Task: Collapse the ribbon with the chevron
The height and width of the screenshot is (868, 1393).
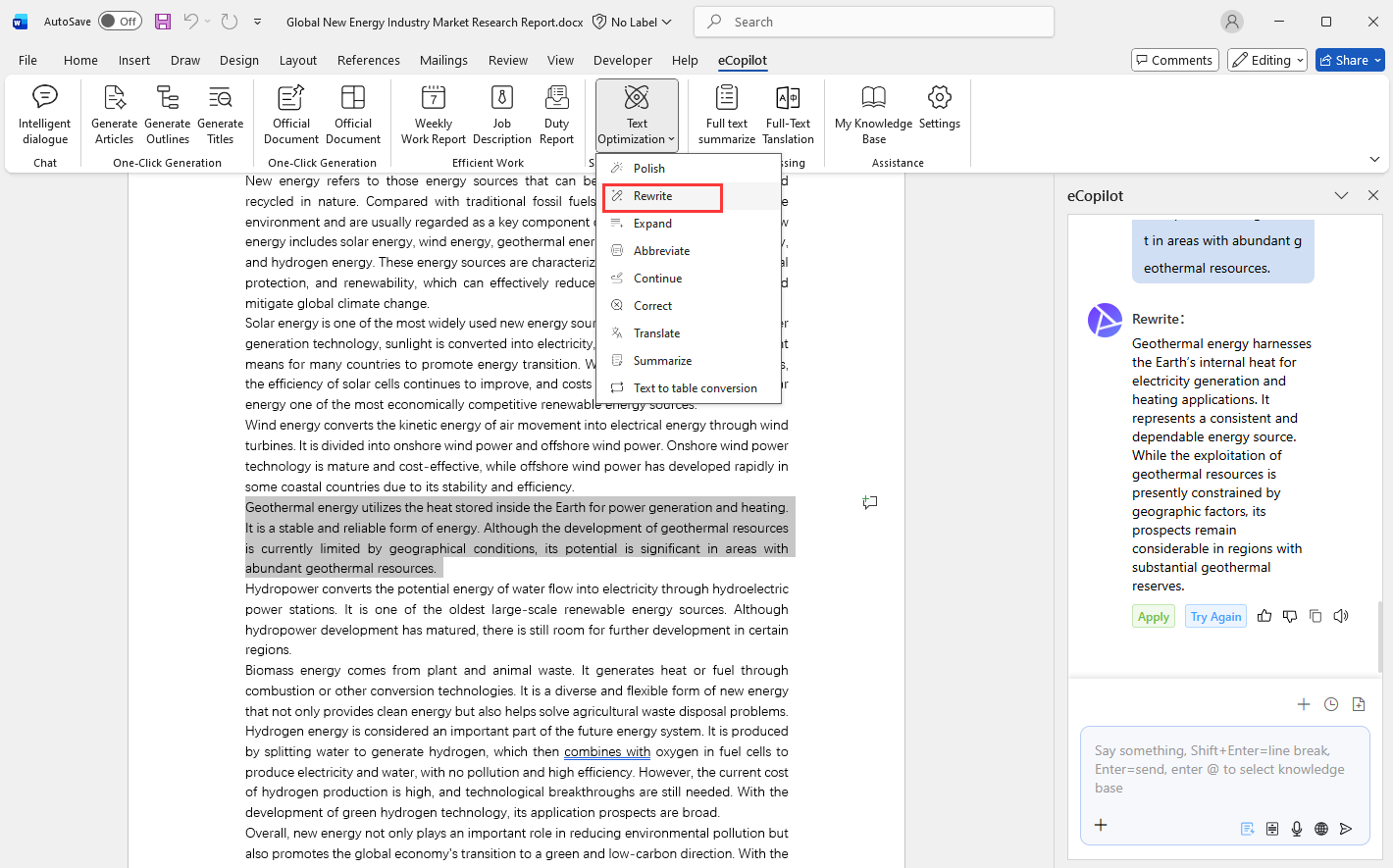Action: [x=1374, y=159]
